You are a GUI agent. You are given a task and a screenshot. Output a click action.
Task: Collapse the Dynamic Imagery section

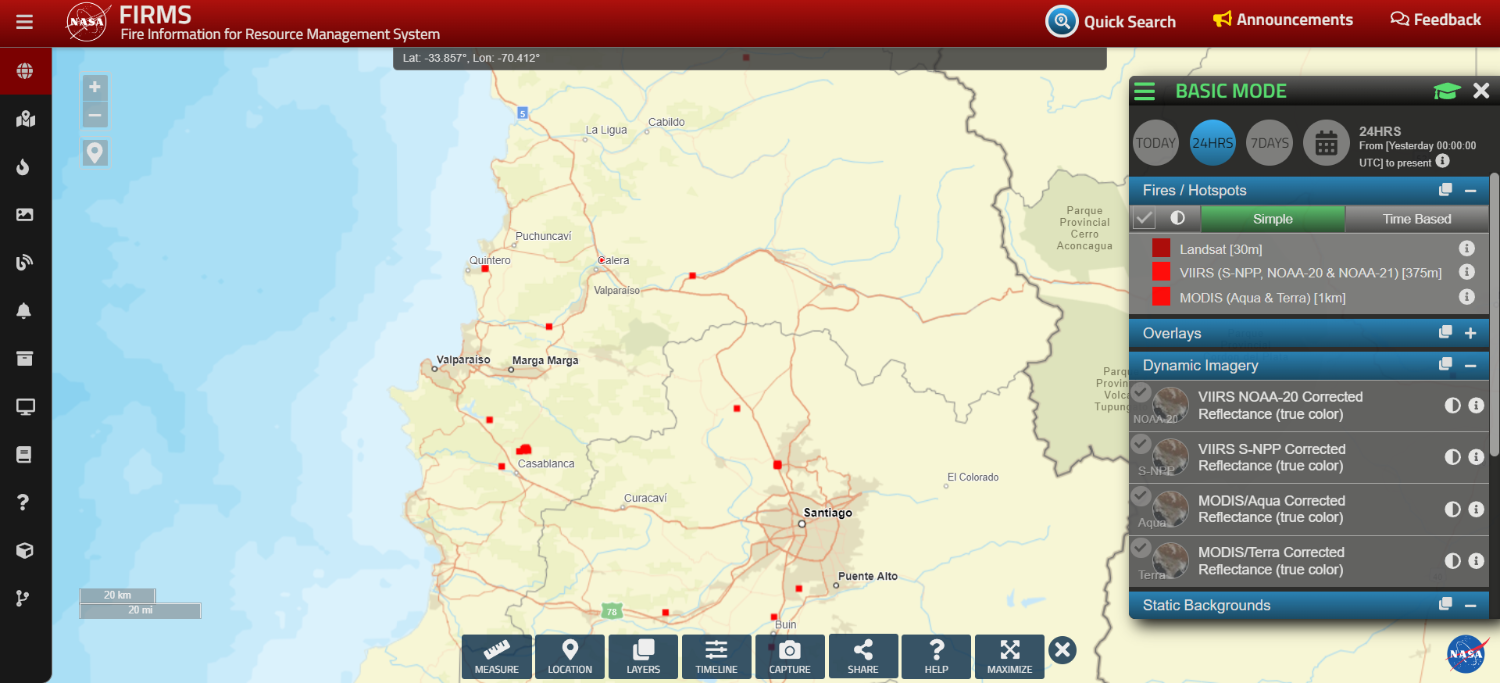pos(1470,366)
